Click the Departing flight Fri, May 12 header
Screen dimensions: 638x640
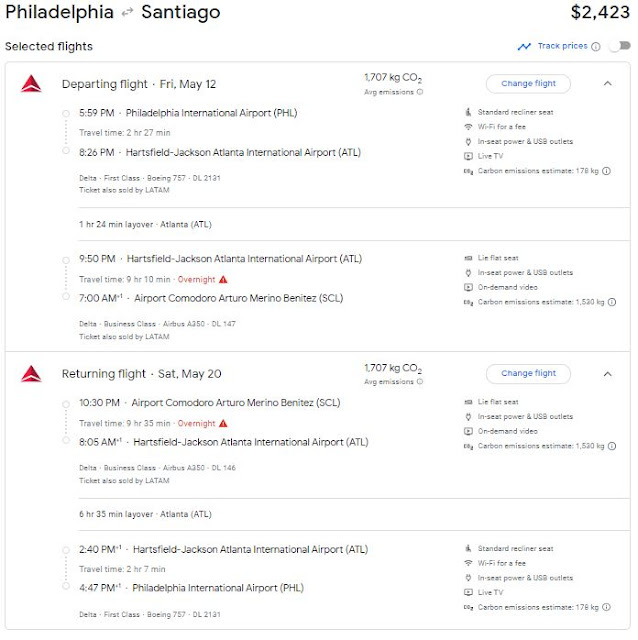click(x=138, y=84)
